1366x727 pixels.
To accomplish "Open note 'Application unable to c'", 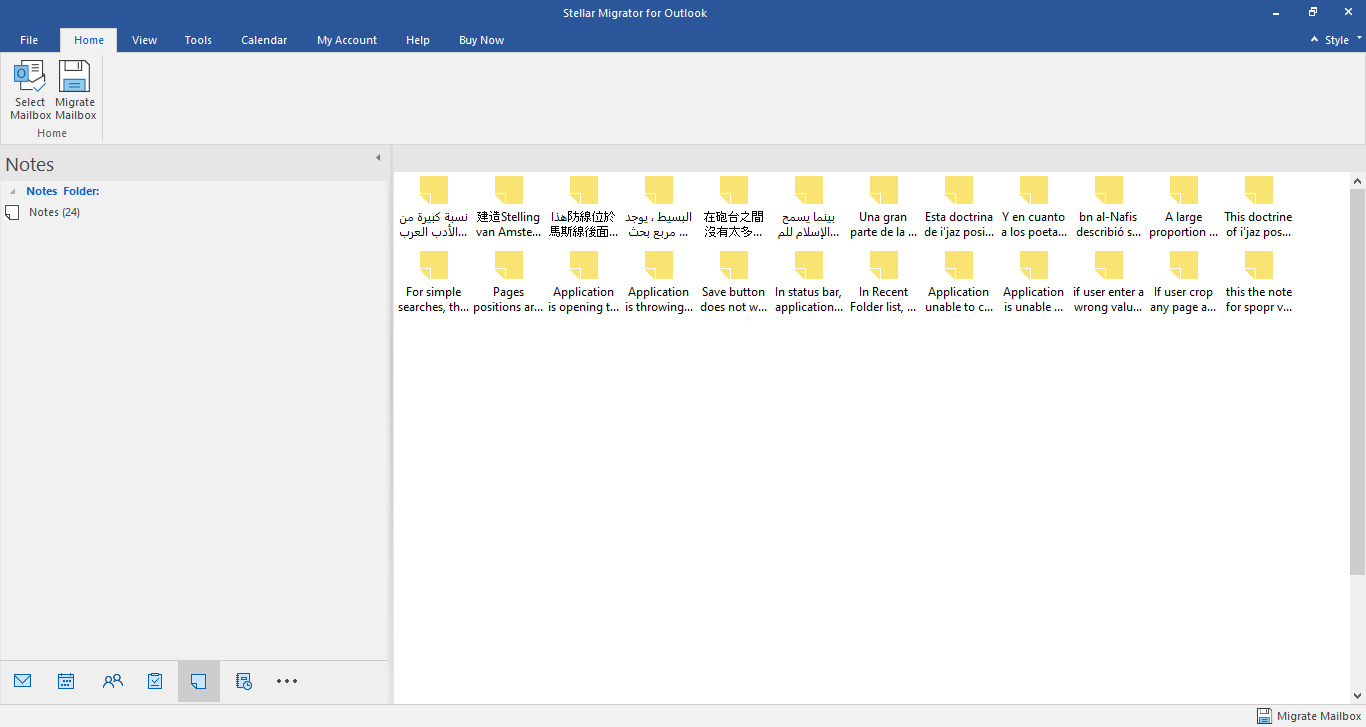I will click(958, 283).
